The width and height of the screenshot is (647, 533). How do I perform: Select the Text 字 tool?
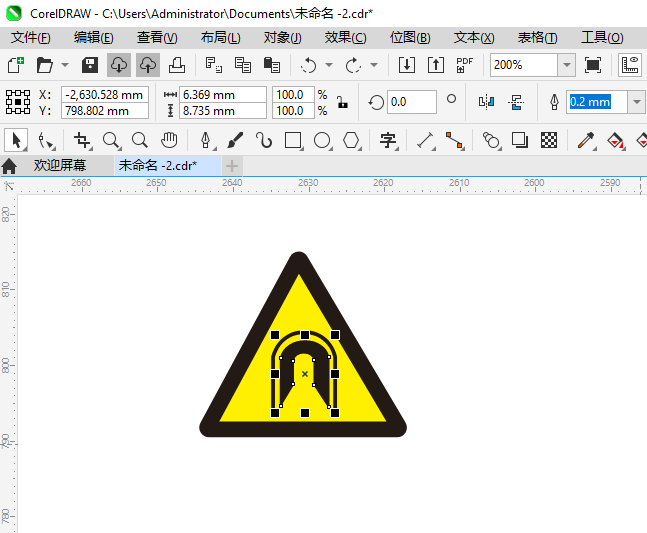[388, 141]
